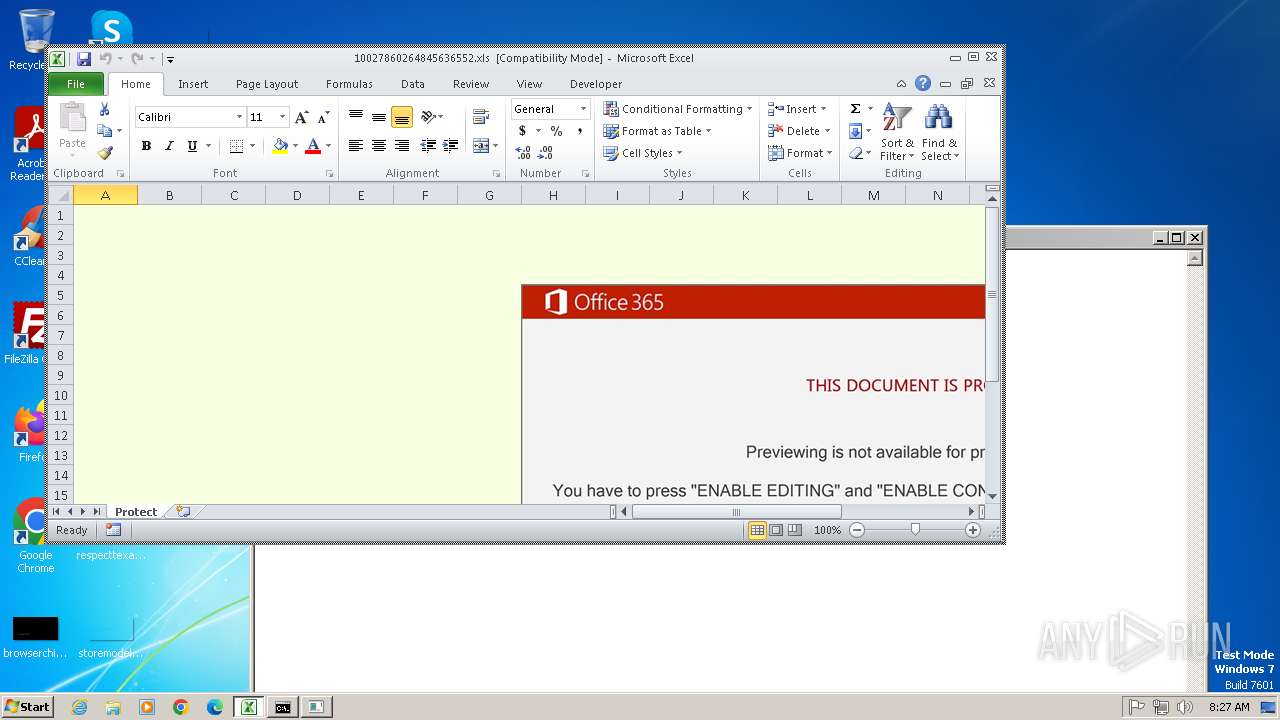Select the Format Painter brush
Viewport: 1280px width, 720px height.
coord(104,153)
